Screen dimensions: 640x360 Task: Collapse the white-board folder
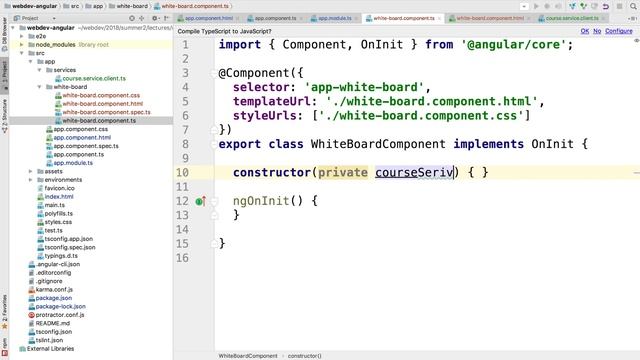click(x=40, y=87)
